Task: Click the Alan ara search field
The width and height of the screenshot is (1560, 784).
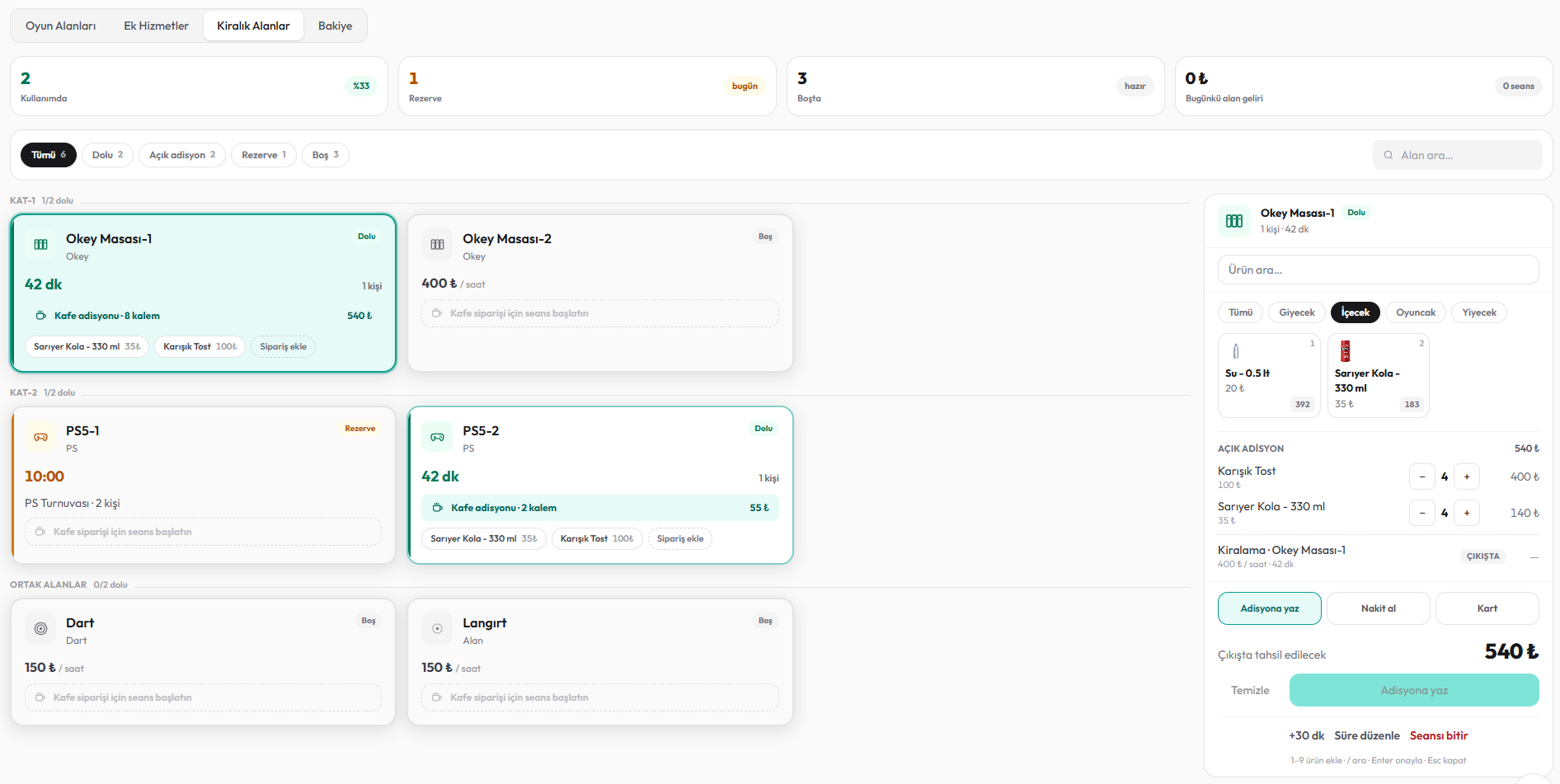Action: [1457, 155]
